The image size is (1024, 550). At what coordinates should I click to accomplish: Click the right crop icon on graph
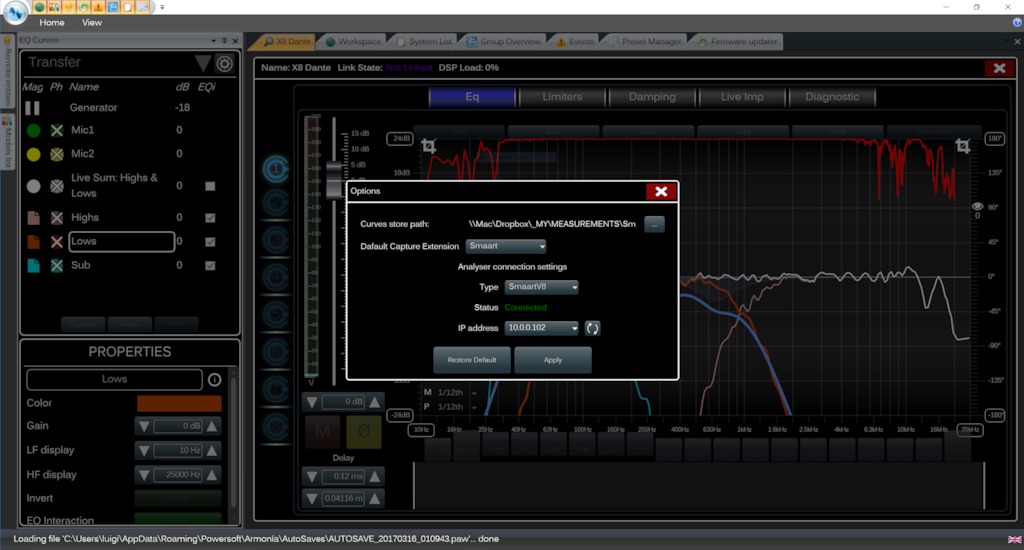[x=963, y=146]
